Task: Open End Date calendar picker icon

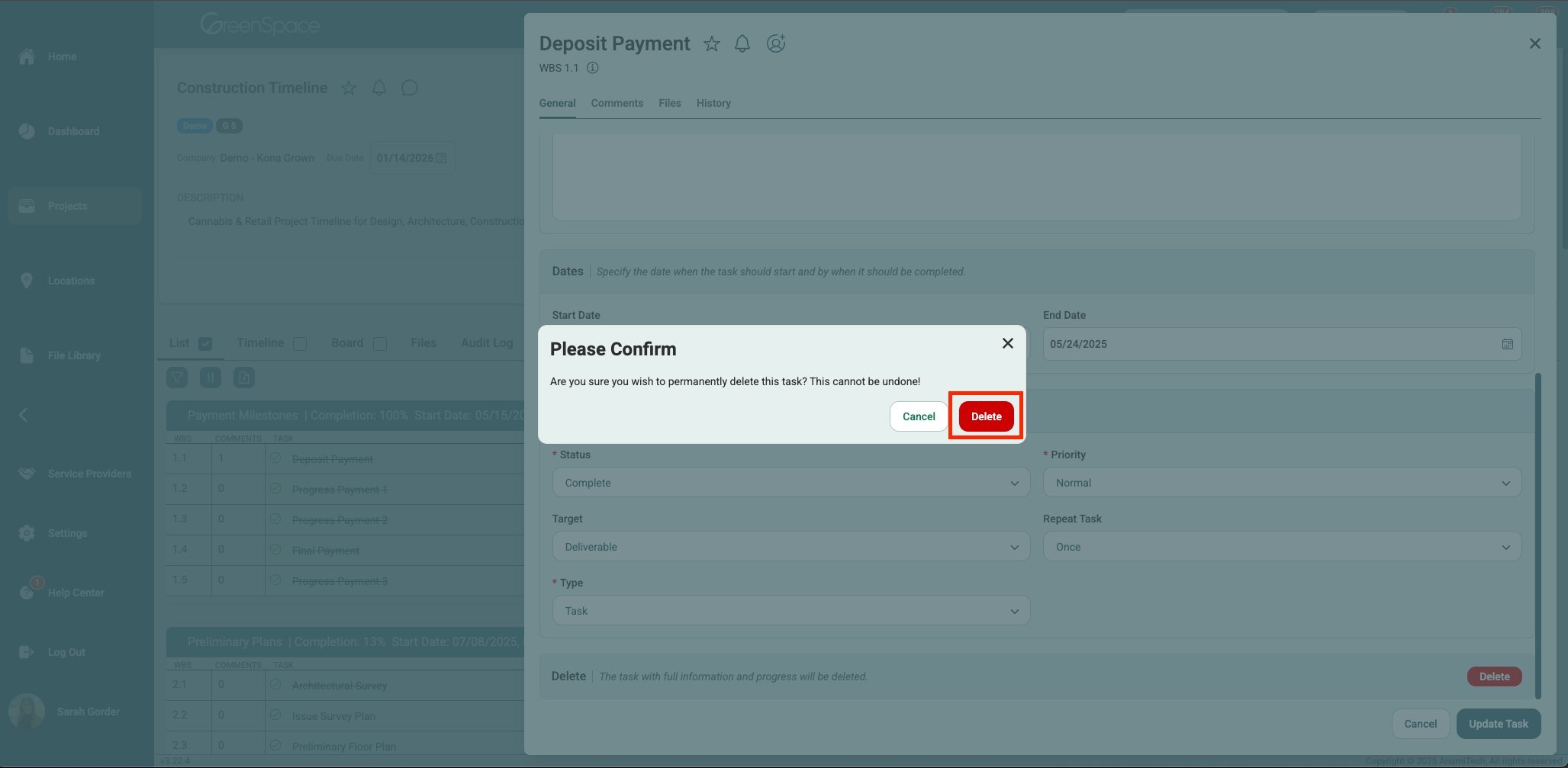Action: [1507, 344]
